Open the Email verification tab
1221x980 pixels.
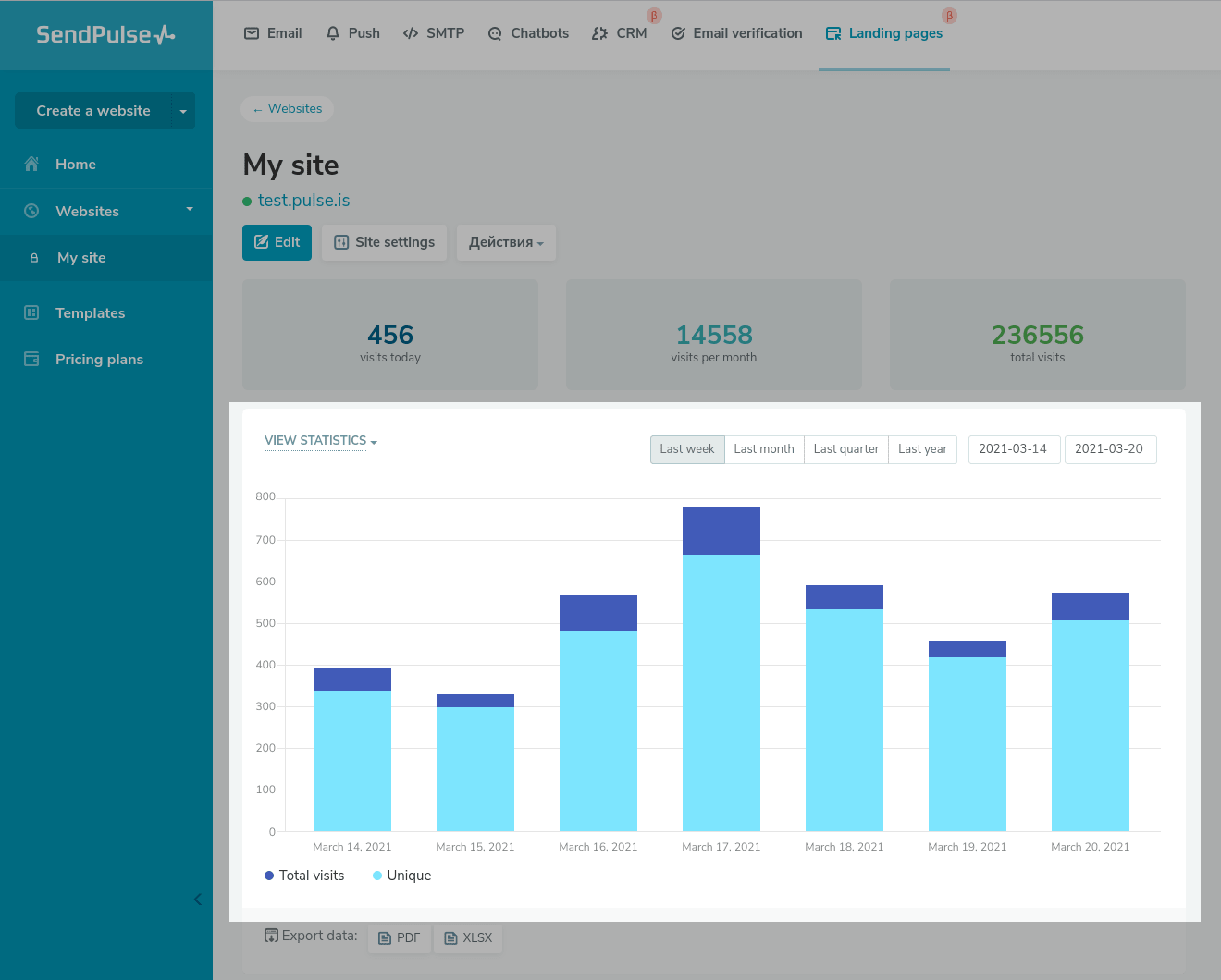point(736,33)
